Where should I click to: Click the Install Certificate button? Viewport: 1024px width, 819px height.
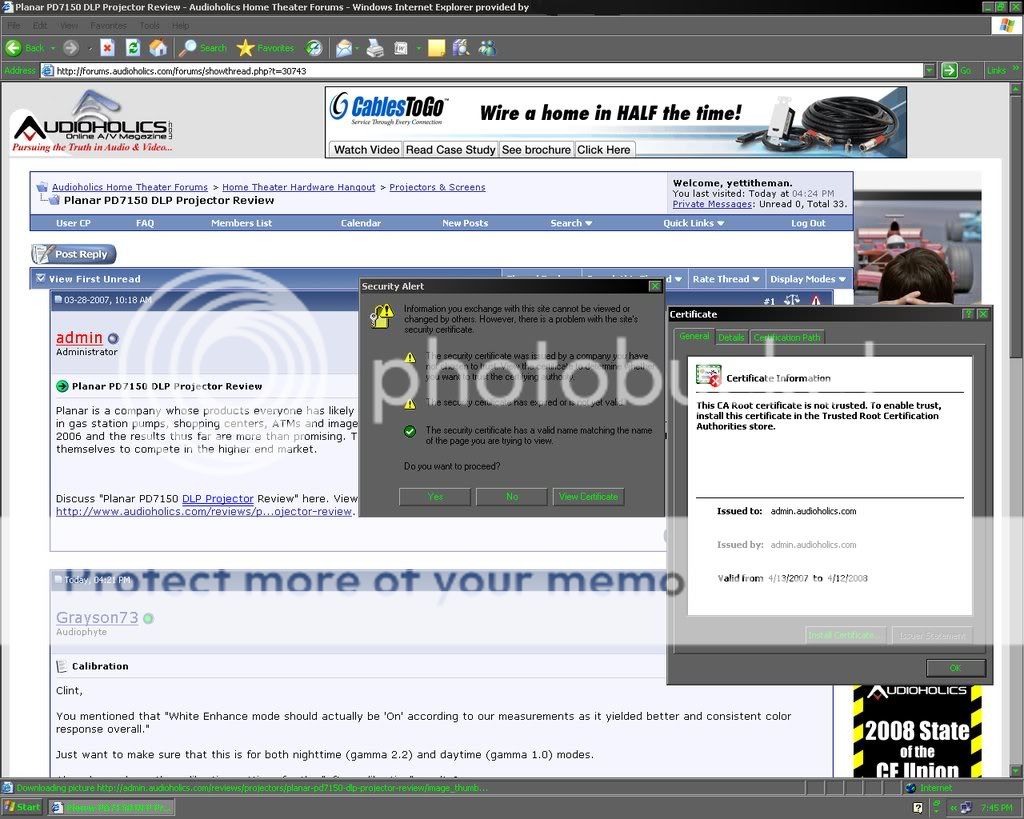pyautogui.click(x=846, y=635)
